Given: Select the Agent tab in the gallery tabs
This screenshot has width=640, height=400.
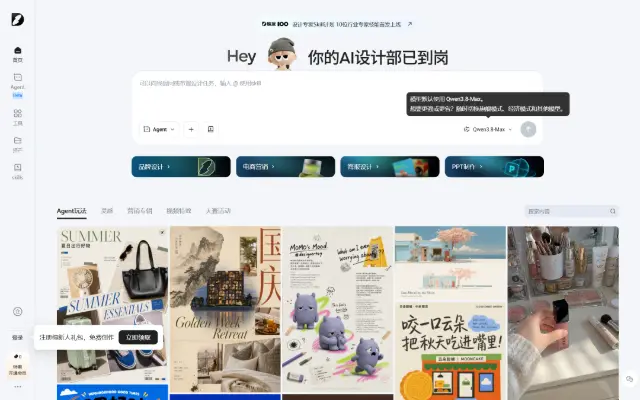Looking at the screenshot, I should tap(71, 211).
